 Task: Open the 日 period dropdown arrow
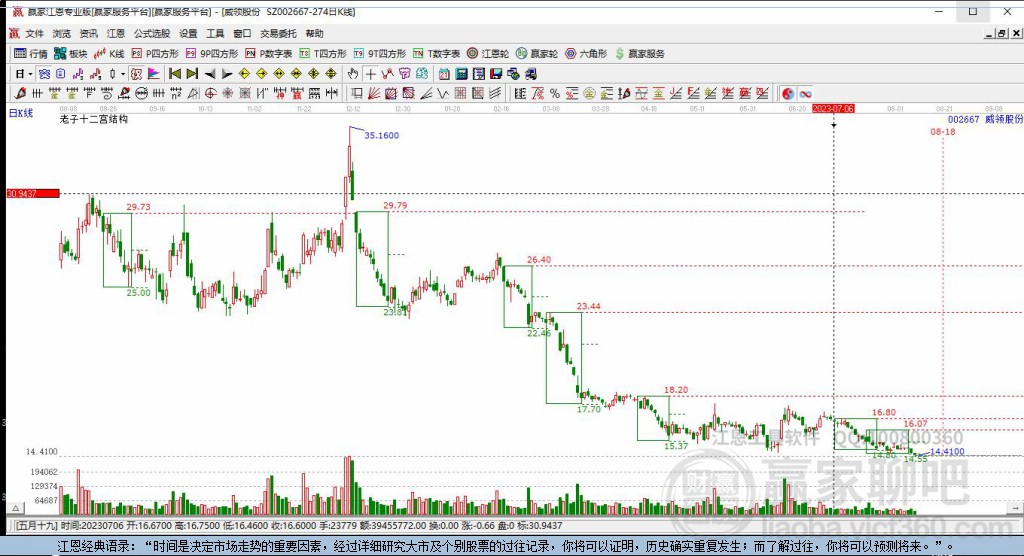click(30, 74)
